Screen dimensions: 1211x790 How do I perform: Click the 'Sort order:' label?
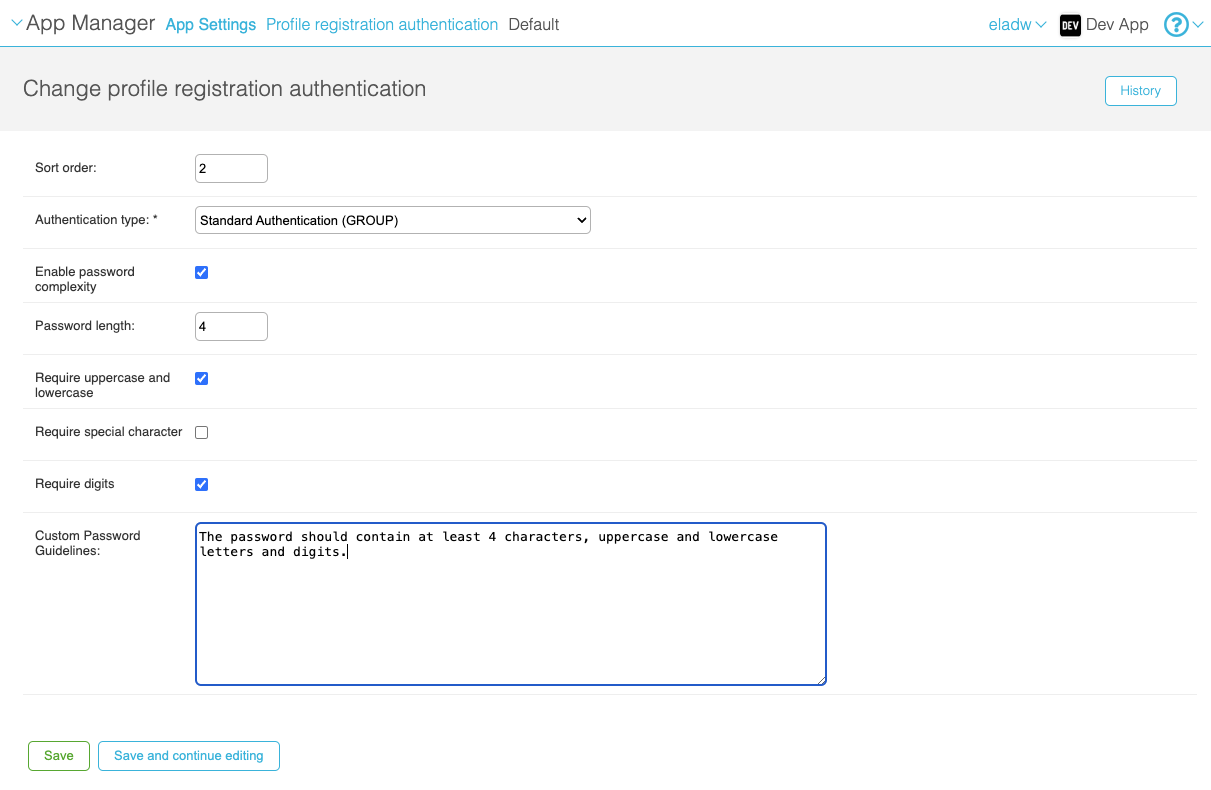tap(66, 168)
